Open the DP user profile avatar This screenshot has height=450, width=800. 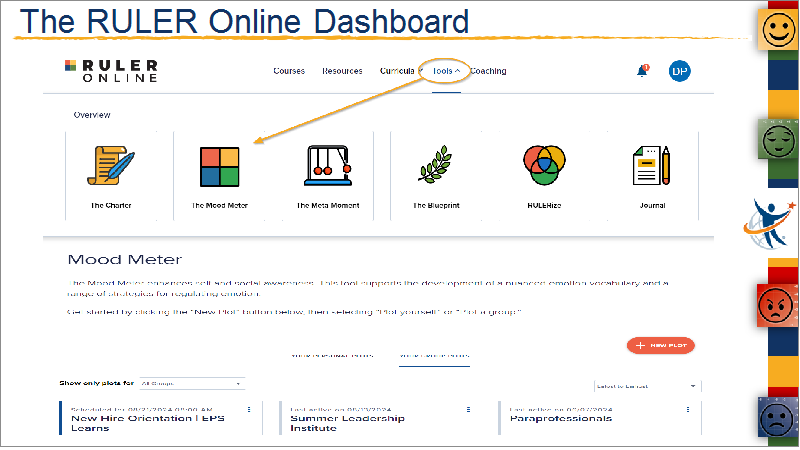tap(680, 71)
